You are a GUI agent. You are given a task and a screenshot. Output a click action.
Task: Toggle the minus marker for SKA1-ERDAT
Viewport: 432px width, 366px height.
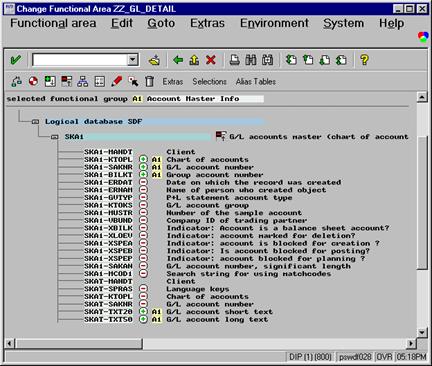143,182
